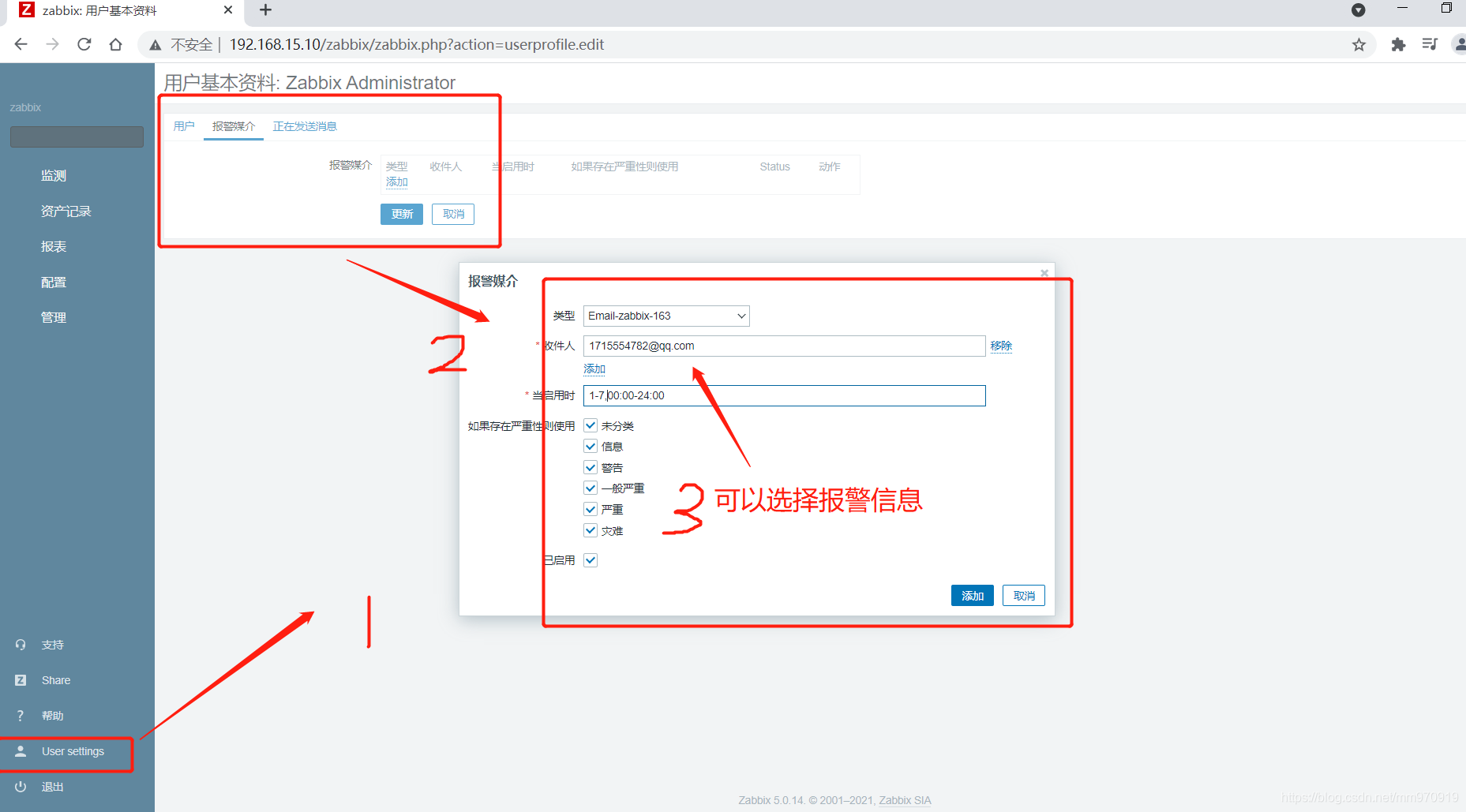1466x812 pixels.
Task: Toggle the 一般严重 severity checkbox
Action: pyautogui.click(x=591, y=488)
